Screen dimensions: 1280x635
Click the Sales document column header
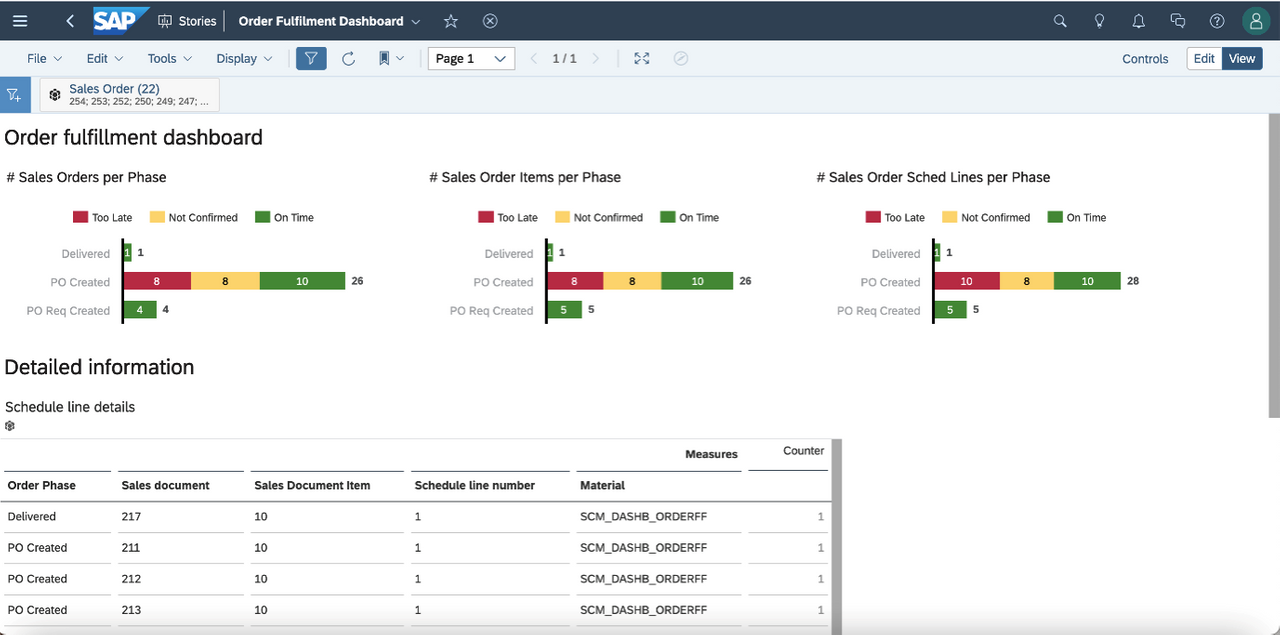[166, 485]
